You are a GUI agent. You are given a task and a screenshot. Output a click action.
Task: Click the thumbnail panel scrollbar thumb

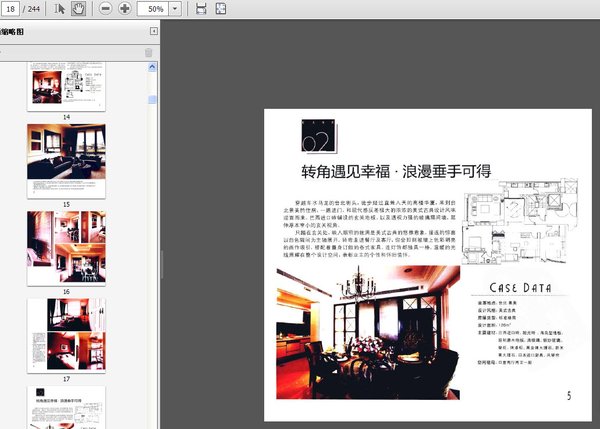[x=152, y=100]
